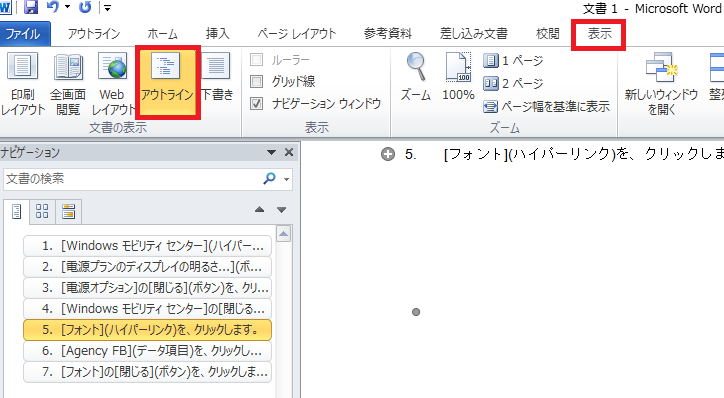The height and width of the screenshot is (398, 724).
Task: Select heading 2 [電源プランのディスプレイの明るさ…]
Action: (147, 267)
